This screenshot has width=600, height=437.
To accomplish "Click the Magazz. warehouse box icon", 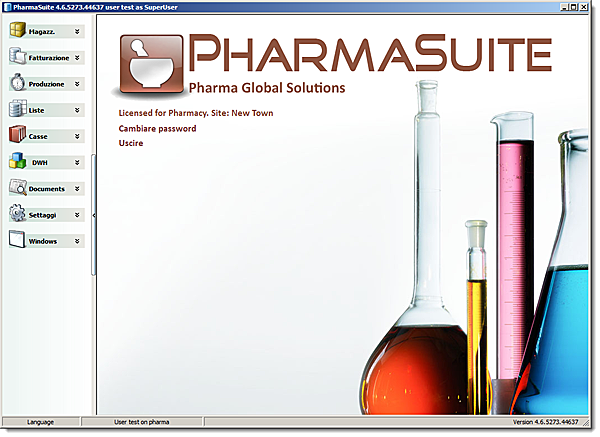I will pos(17,31).
